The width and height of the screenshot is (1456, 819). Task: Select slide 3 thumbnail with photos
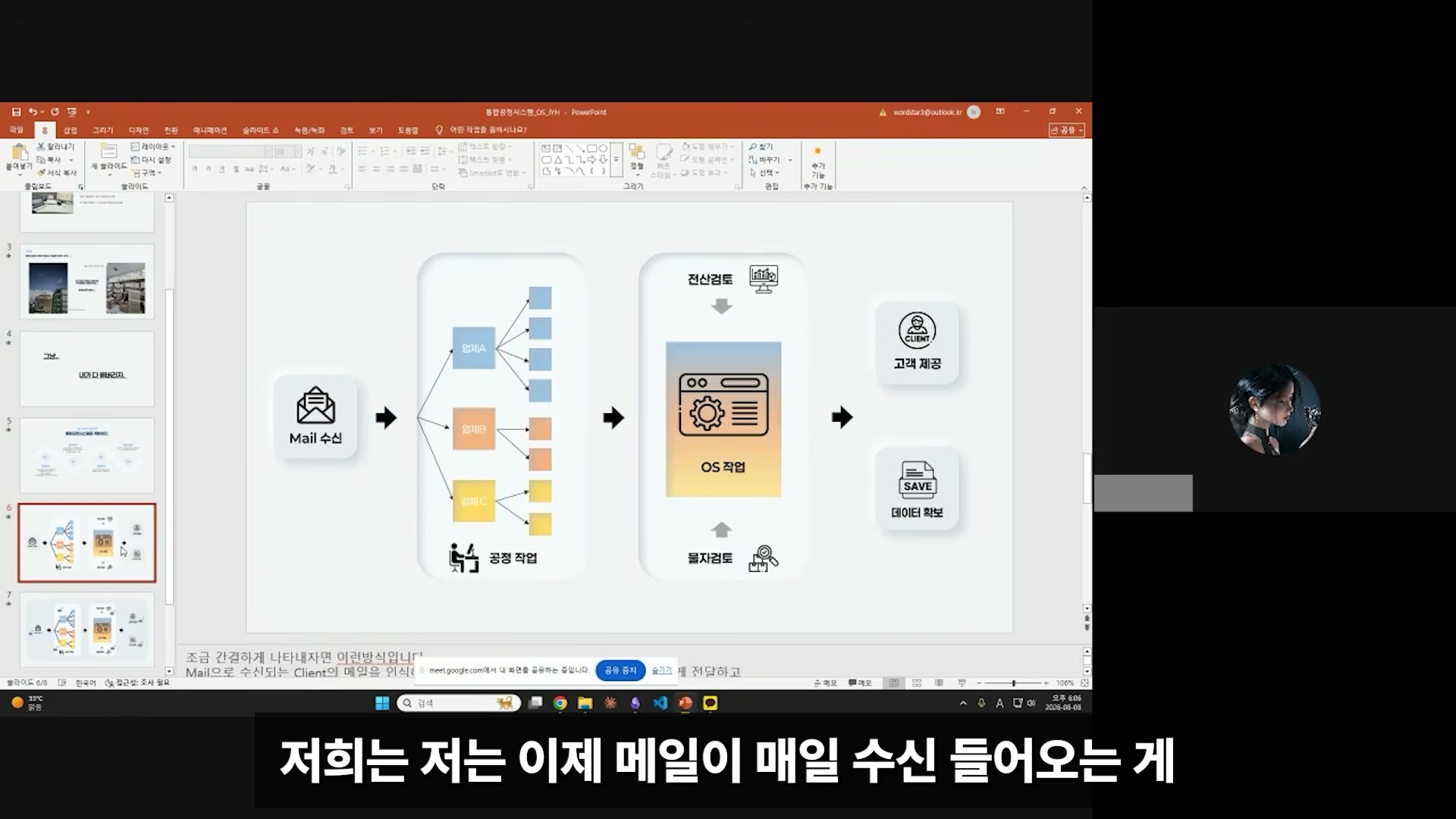(86, 281)
